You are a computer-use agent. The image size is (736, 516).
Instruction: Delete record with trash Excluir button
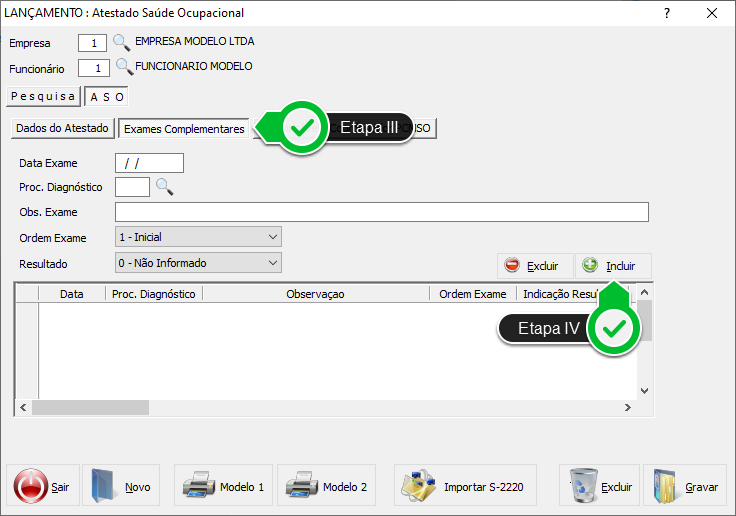coord(598,487)
